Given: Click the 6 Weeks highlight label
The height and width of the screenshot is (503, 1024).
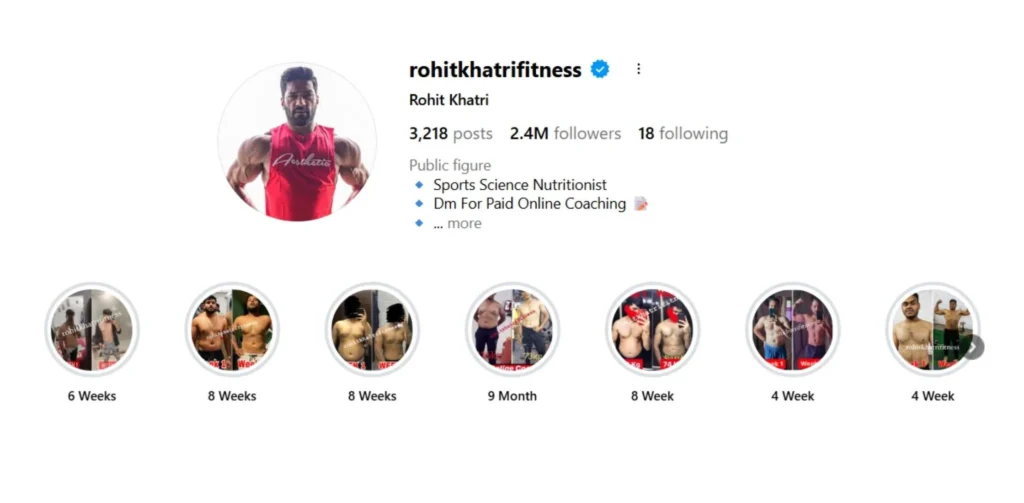Looking at the screenshot, I should pos(92,396).
